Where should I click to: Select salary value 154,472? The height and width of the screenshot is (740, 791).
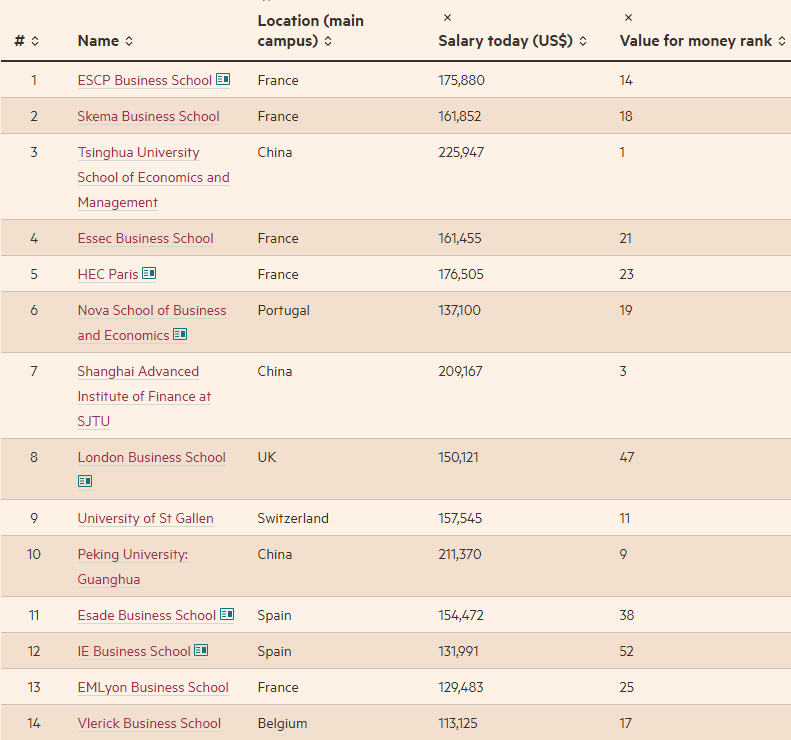[461, 615]
